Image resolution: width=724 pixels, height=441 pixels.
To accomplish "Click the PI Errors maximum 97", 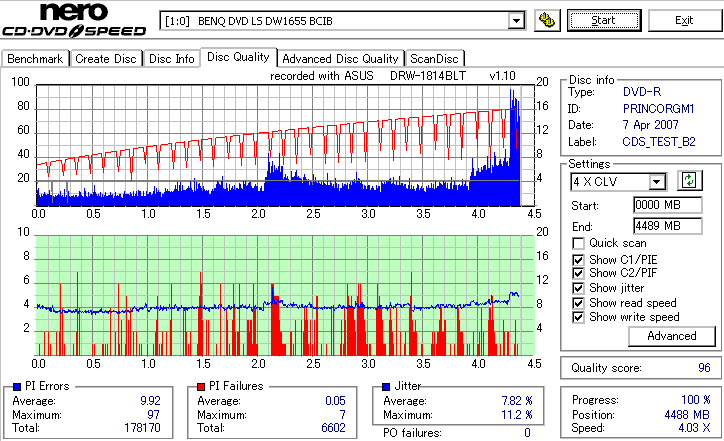I will click(x=153, y=415).
